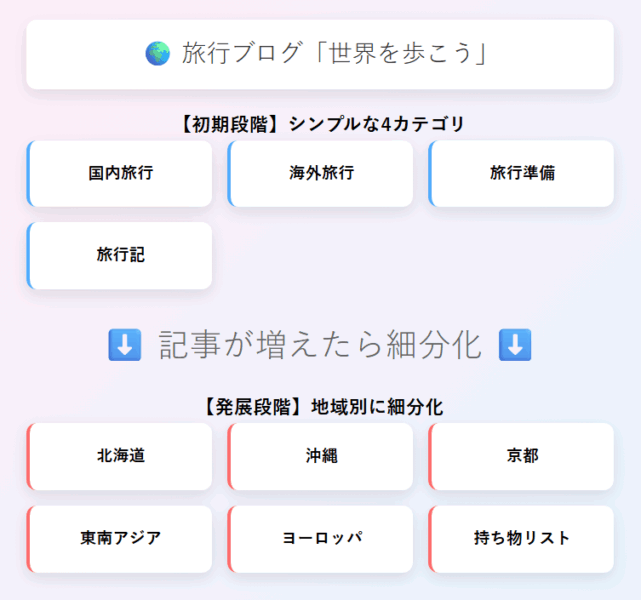
Task: Click the blue left edge of 国内旅行 card
Action: (29, 173)
